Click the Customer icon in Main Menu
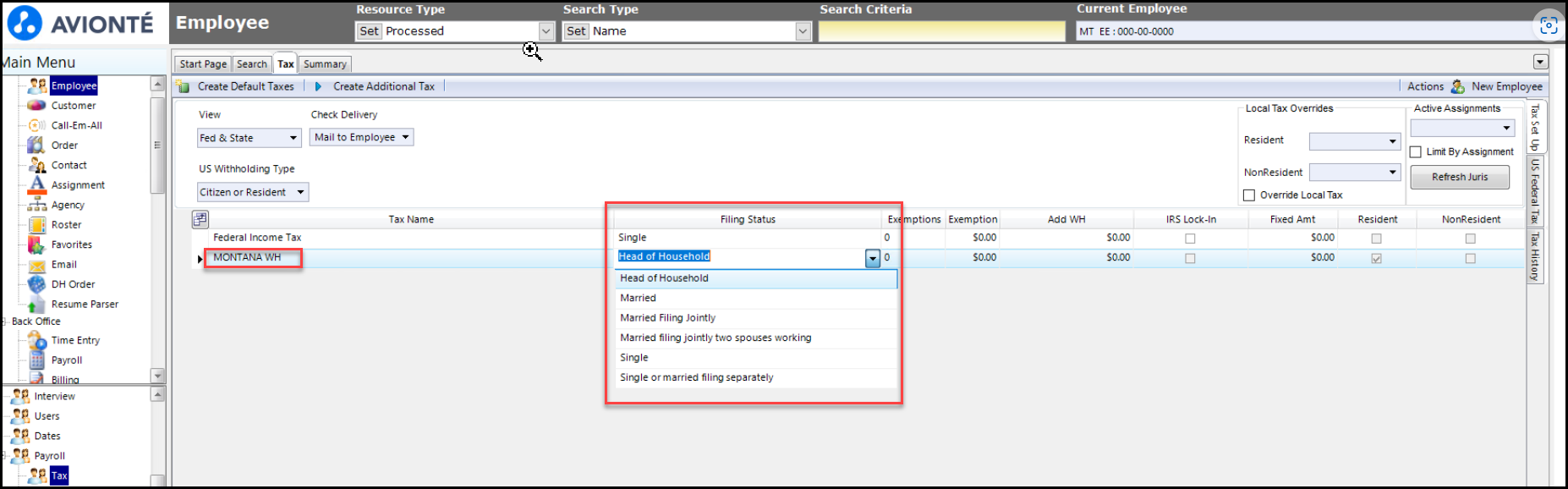Viewport: 1568px width, 489px height. point(36,106)
